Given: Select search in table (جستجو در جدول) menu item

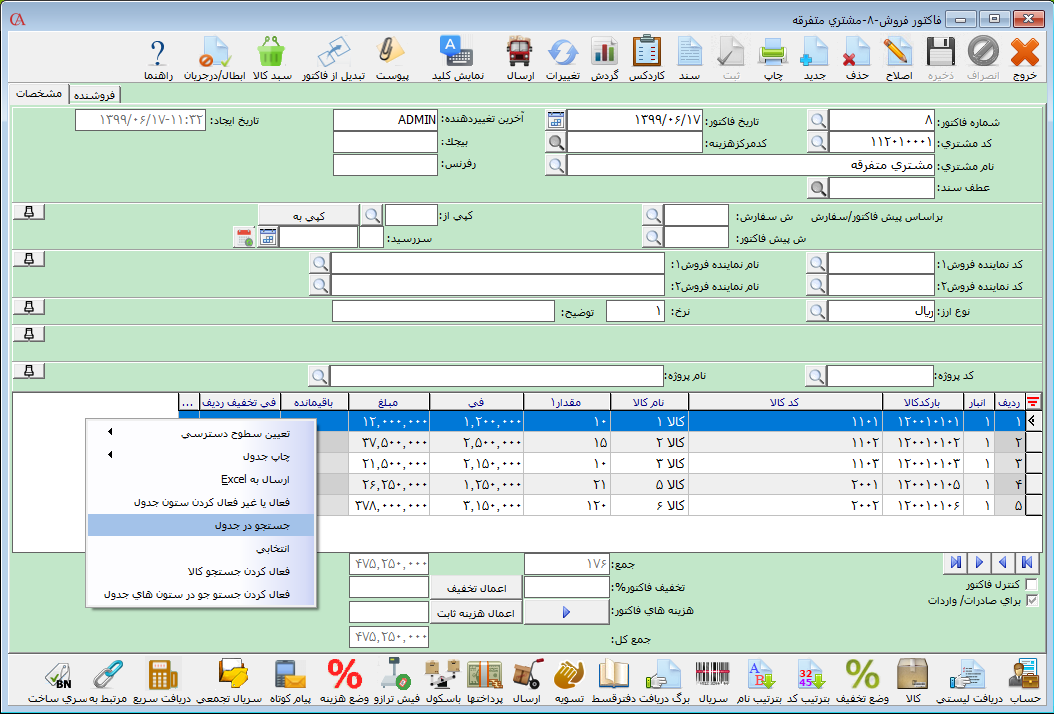Looking at the screenshot, I should (201, 525).
